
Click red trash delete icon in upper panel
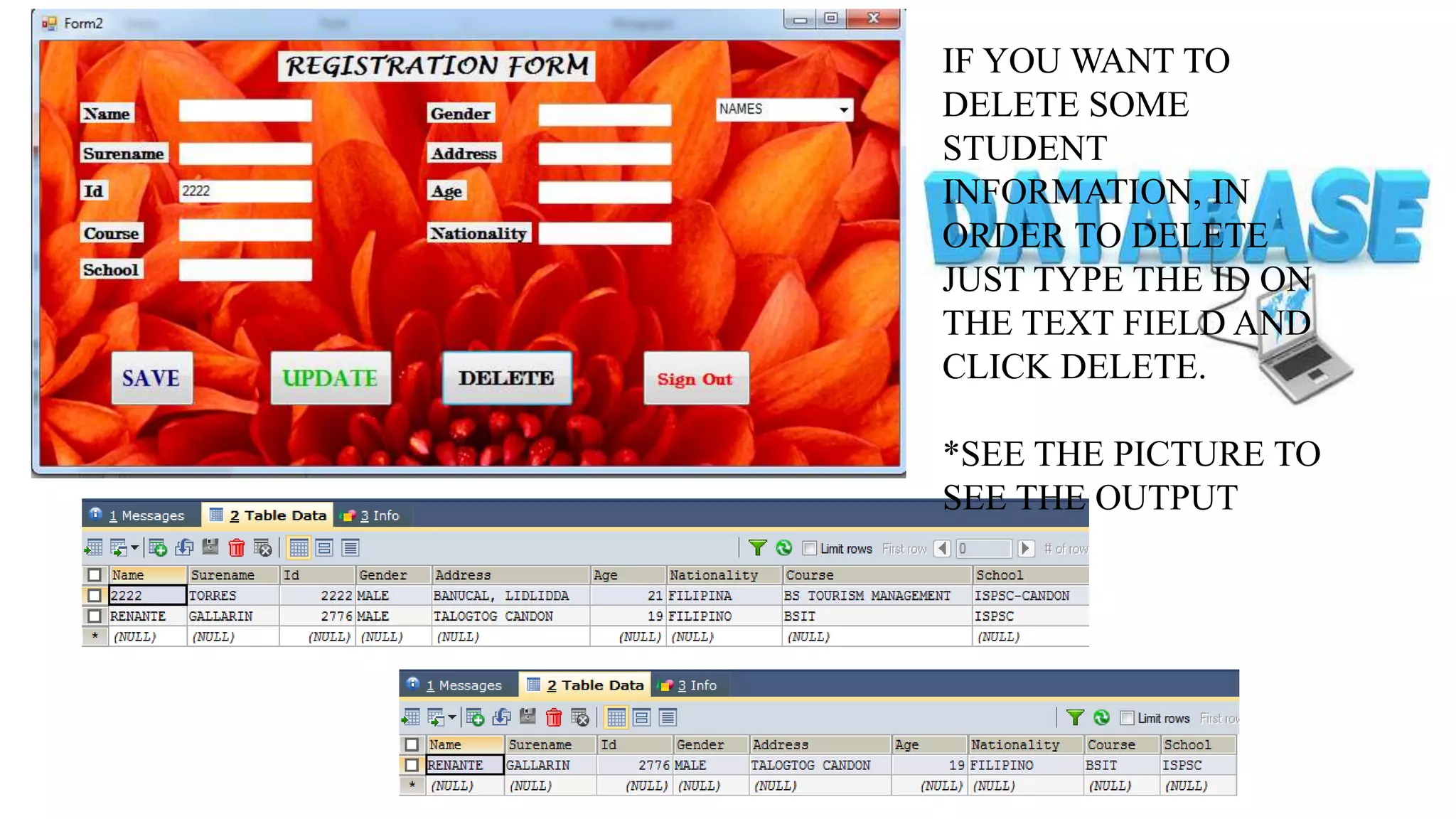tap(237, 547)
